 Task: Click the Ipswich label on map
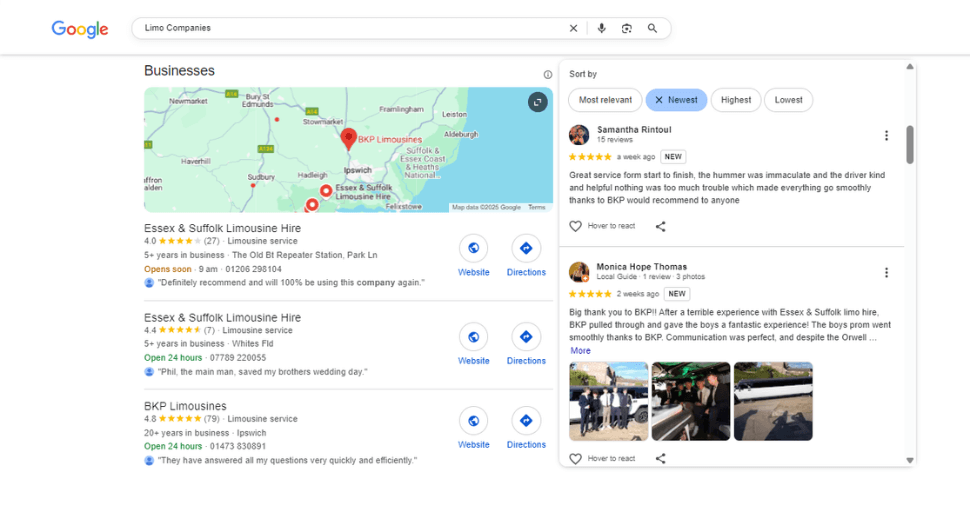click(358, 170)
